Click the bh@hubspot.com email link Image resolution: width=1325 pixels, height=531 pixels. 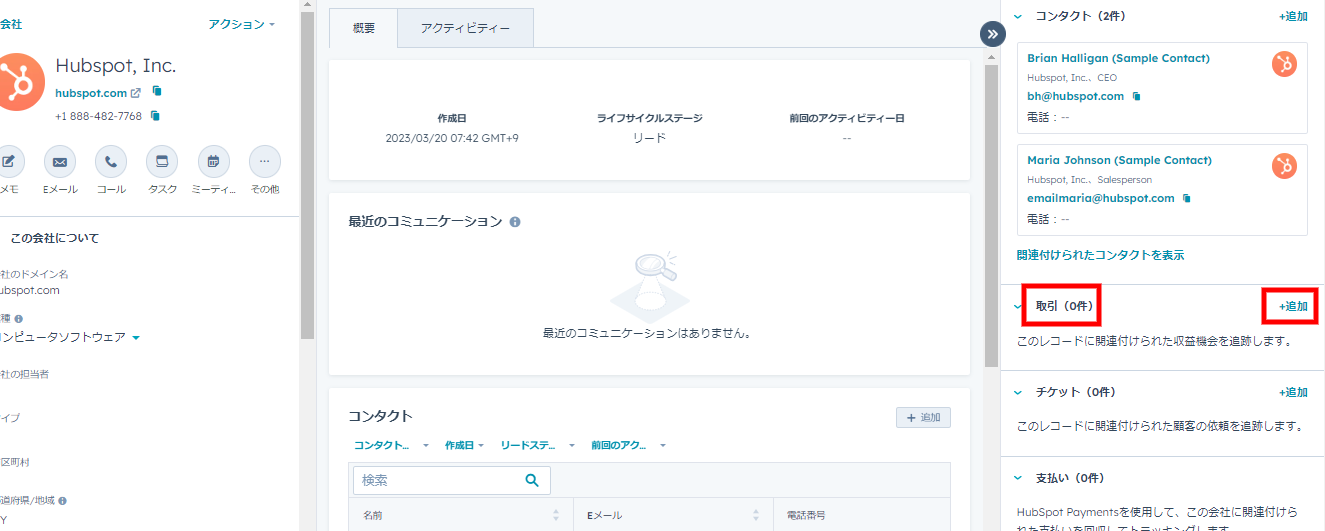pyautogui.click(x=1075, y=96)
